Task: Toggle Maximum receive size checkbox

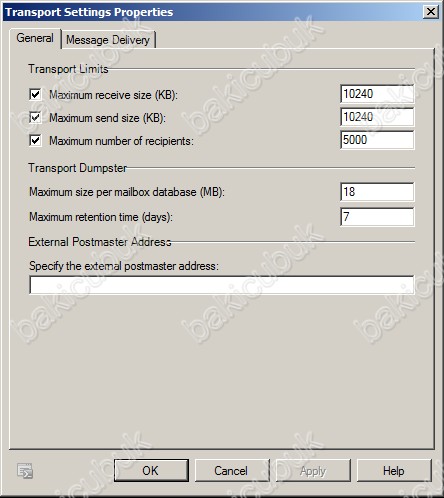Action: coord(35,94)
